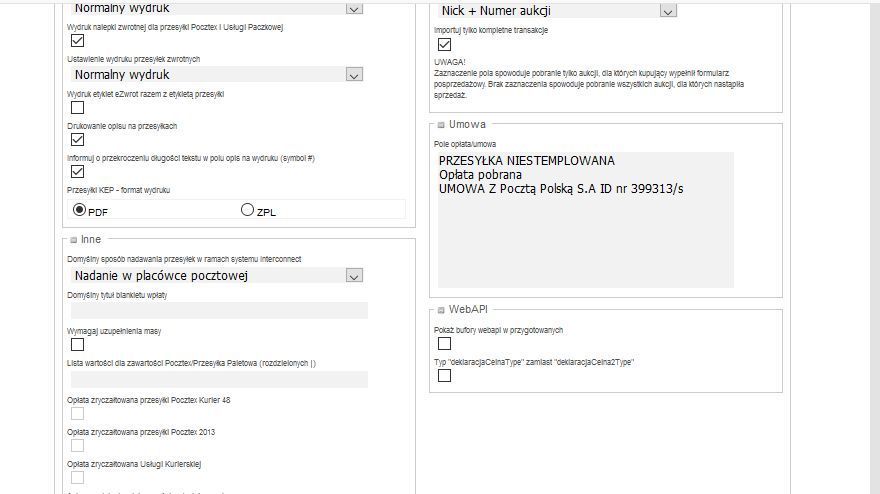Collapse the Inne section icon
880x494 pixels.
(74, 240)
